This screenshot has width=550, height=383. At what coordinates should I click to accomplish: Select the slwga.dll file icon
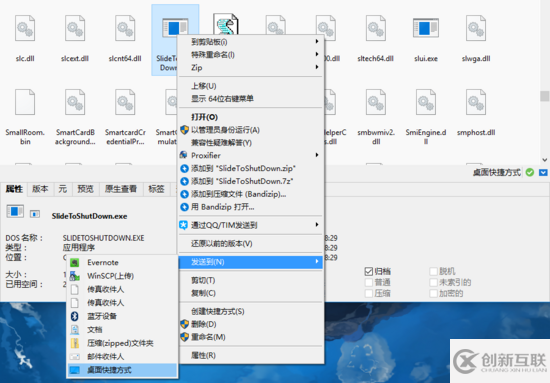tap(476, 28)
